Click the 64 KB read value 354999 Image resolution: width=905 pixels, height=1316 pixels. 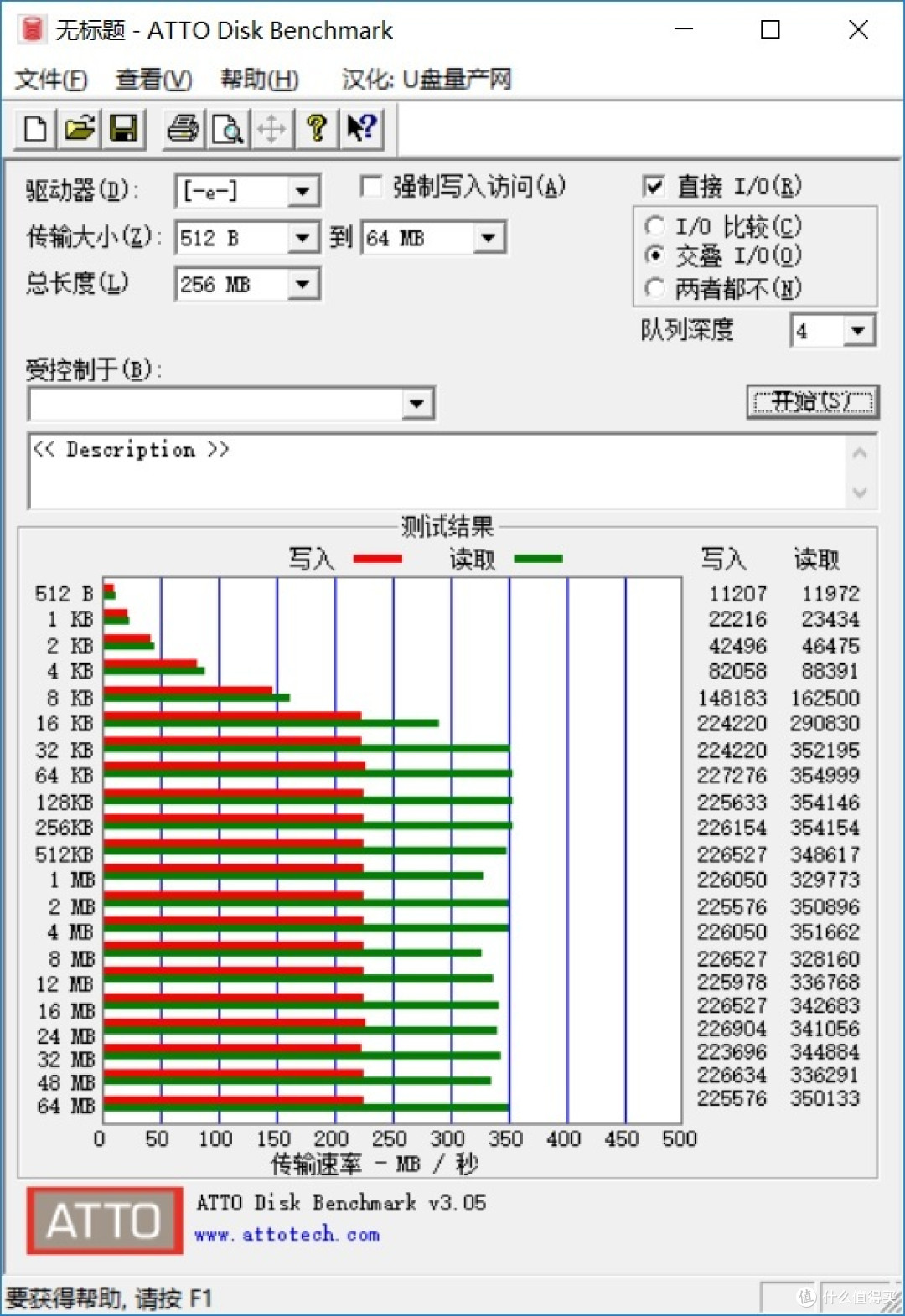click(x=825, y=776)
